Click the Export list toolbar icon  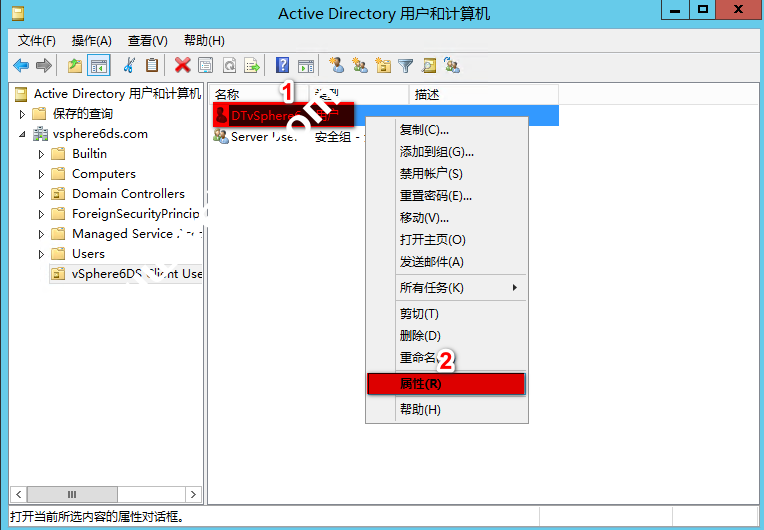tap(252, 65)
